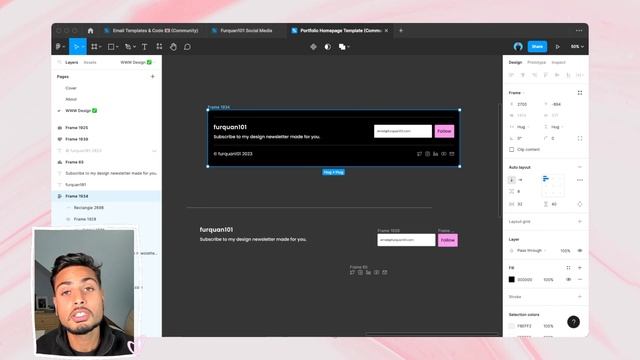Screen dimensions: 640x360
Task: Open fill style library icon
Action: click(x=568, y=268)
